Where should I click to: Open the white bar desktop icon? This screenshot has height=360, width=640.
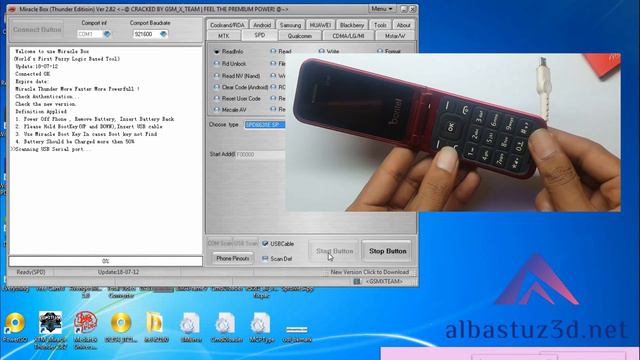pos(297,333)
